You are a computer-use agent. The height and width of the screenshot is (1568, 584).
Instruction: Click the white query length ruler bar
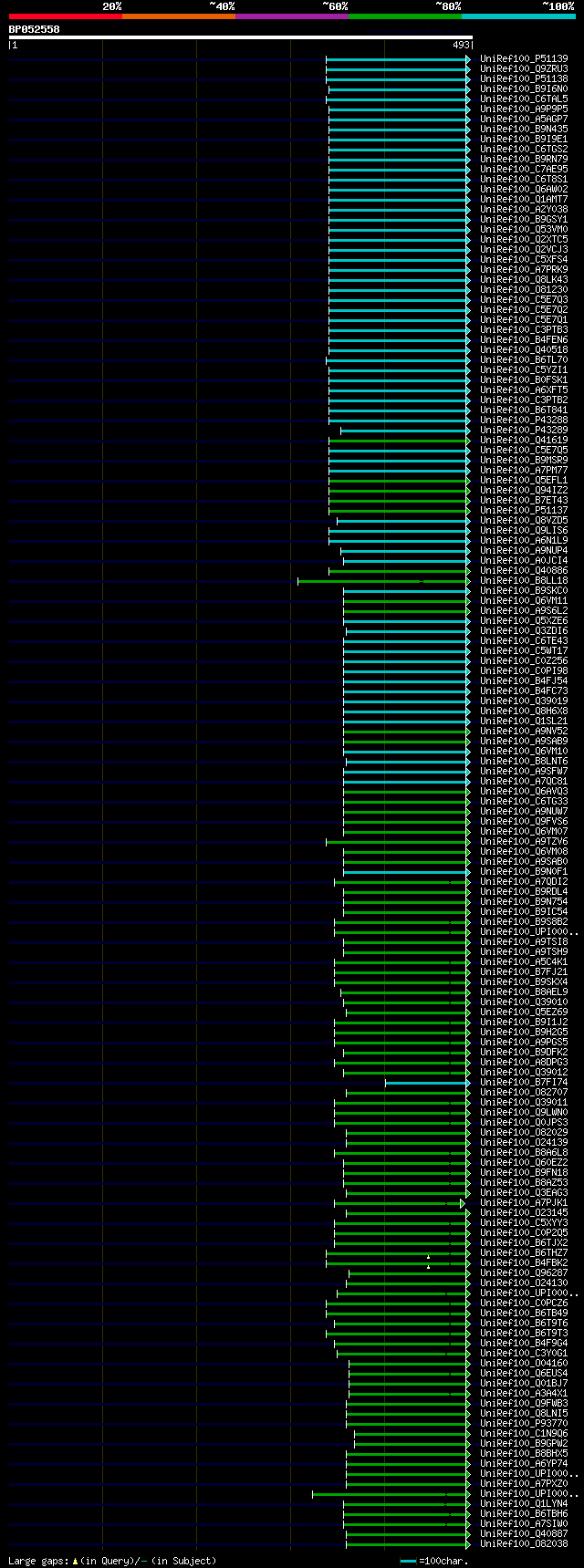(241, 37)
